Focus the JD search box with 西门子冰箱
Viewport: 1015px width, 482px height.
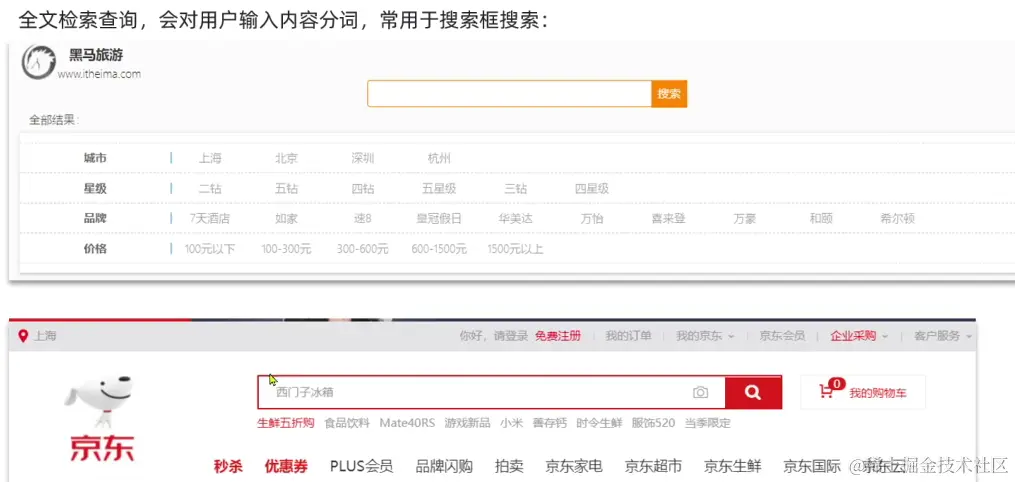[491, 392]
